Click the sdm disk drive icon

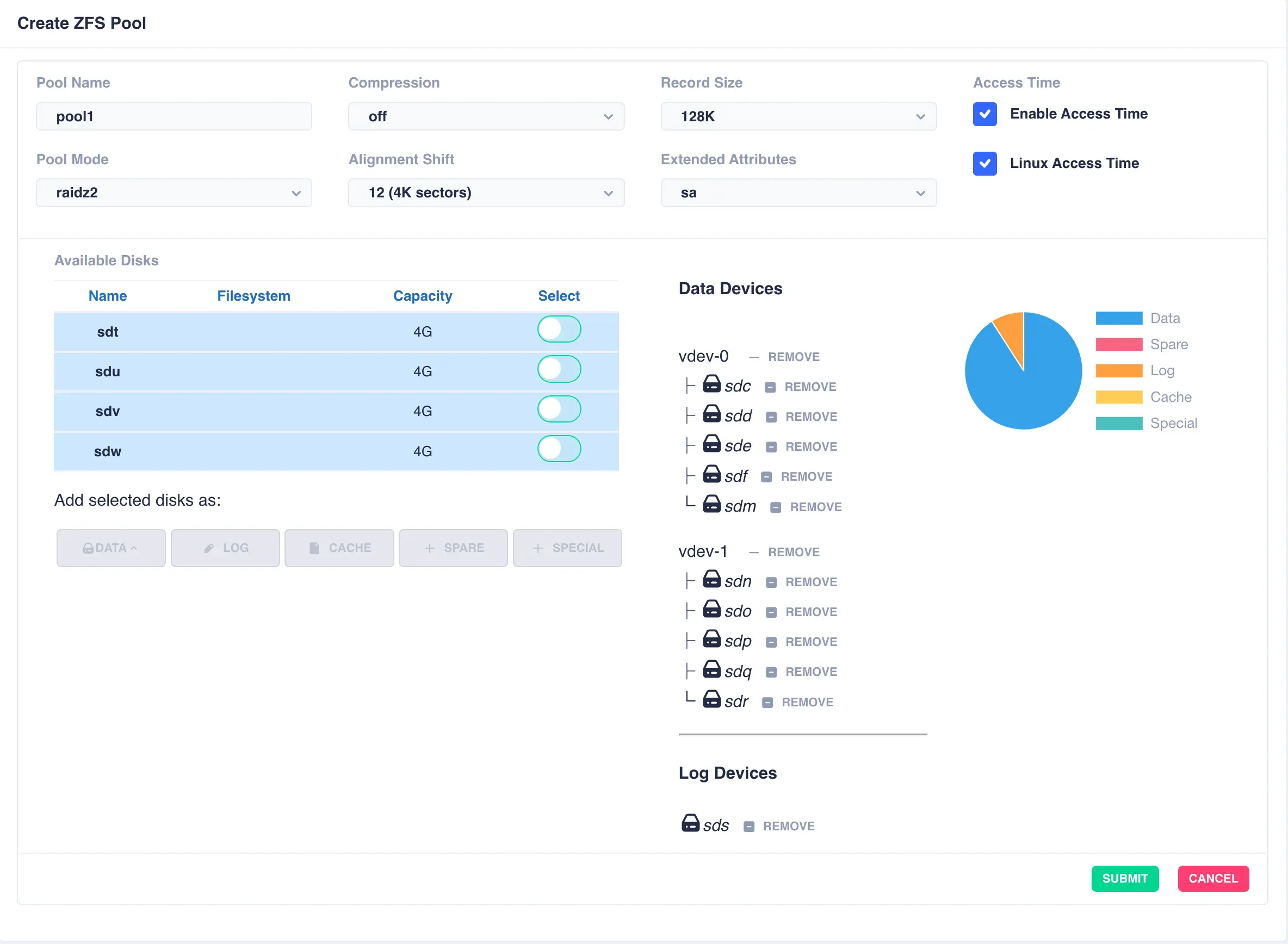pos(711,504)
